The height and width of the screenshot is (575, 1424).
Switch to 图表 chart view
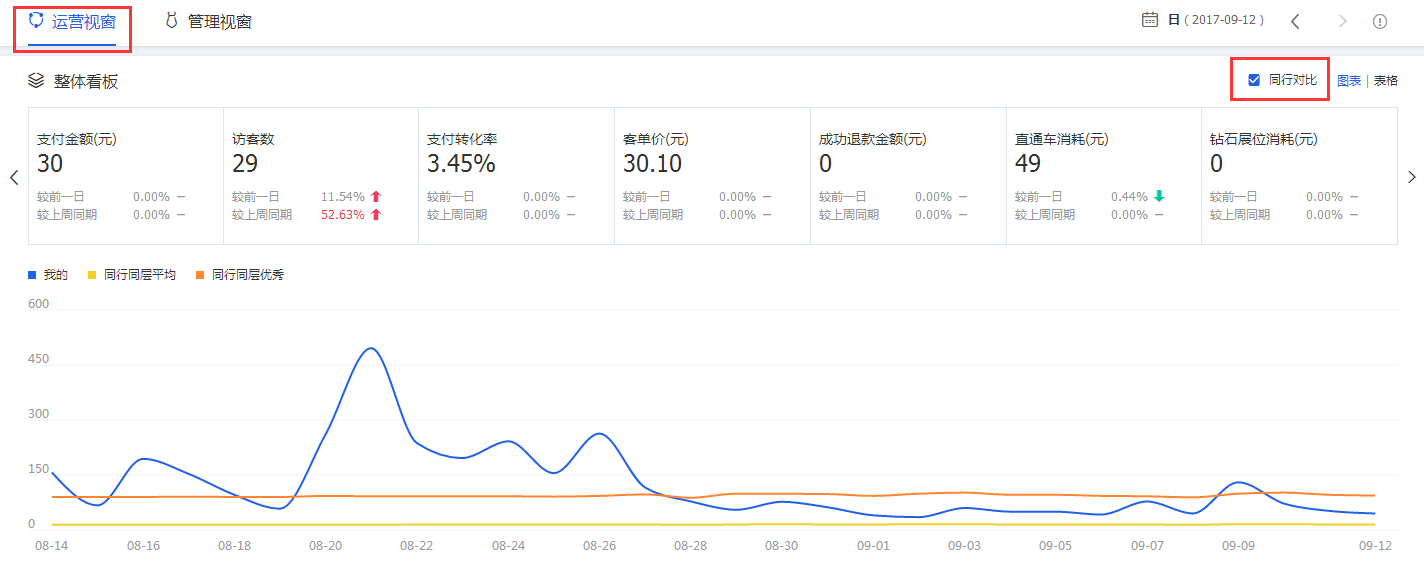1349,81
